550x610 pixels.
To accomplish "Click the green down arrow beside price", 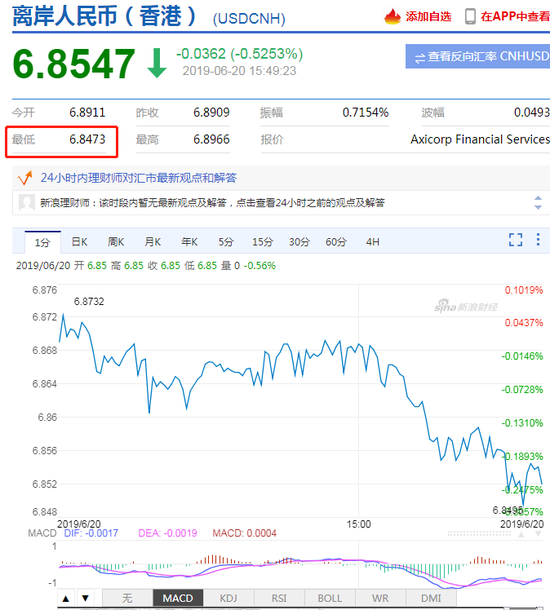I will click(x=157, y=63).
